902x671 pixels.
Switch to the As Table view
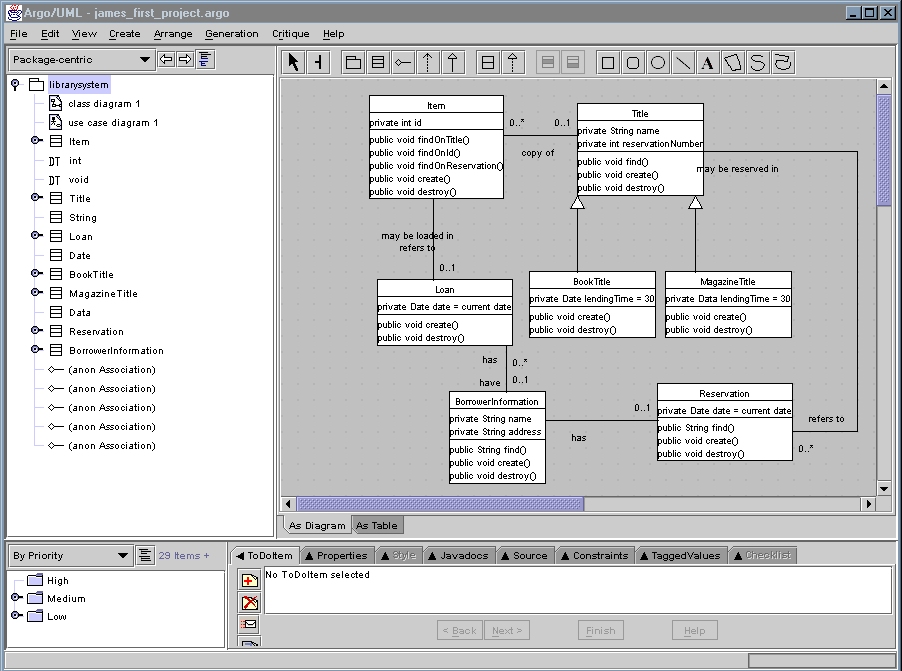tap(377, 525)
